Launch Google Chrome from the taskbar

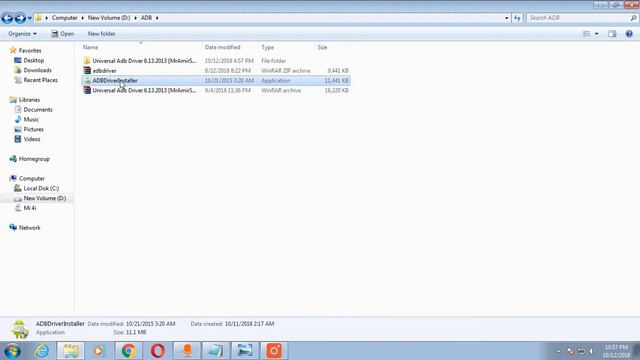(x=129, y=351)
